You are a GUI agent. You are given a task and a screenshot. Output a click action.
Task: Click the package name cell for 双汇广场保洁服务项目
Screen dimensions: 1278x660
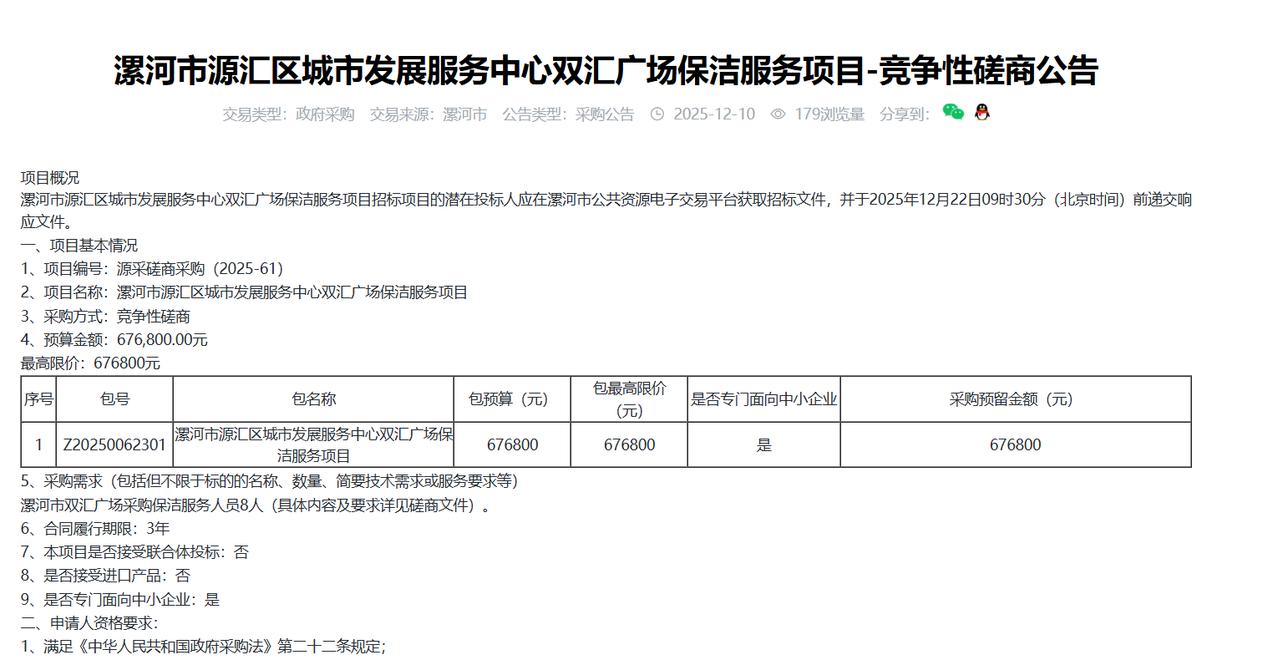tap(314, 444)
